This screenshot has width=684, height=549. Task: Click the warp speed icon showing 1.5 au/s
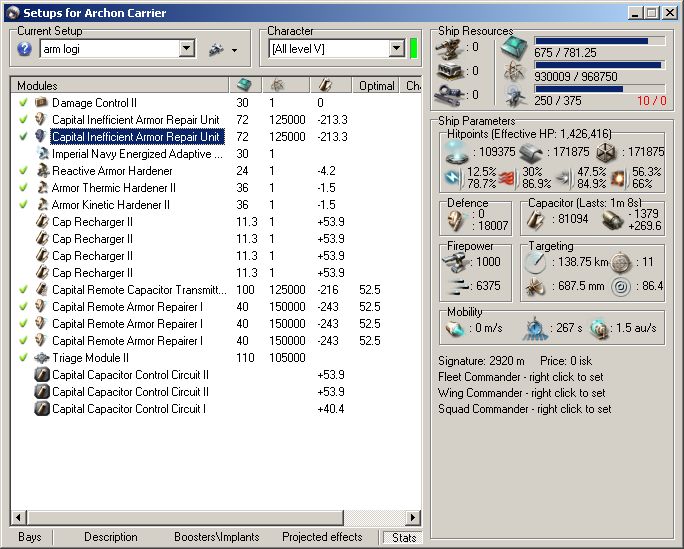599,329
